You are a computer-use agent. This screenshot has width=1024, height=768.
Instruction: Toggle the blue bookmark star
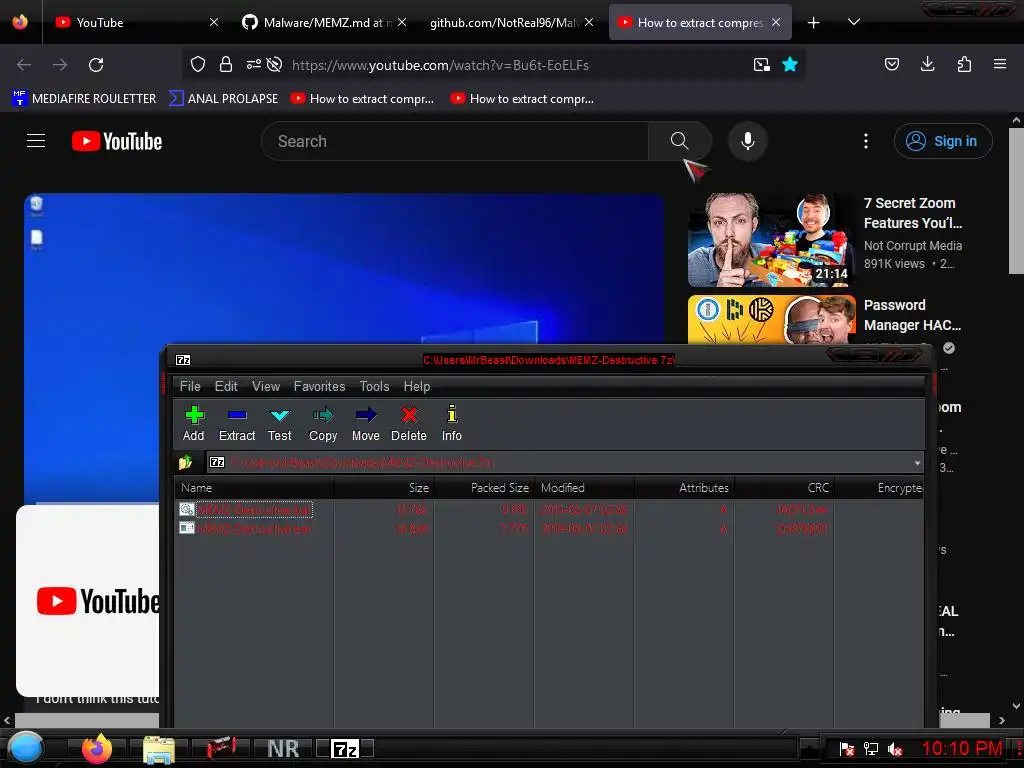790,64
